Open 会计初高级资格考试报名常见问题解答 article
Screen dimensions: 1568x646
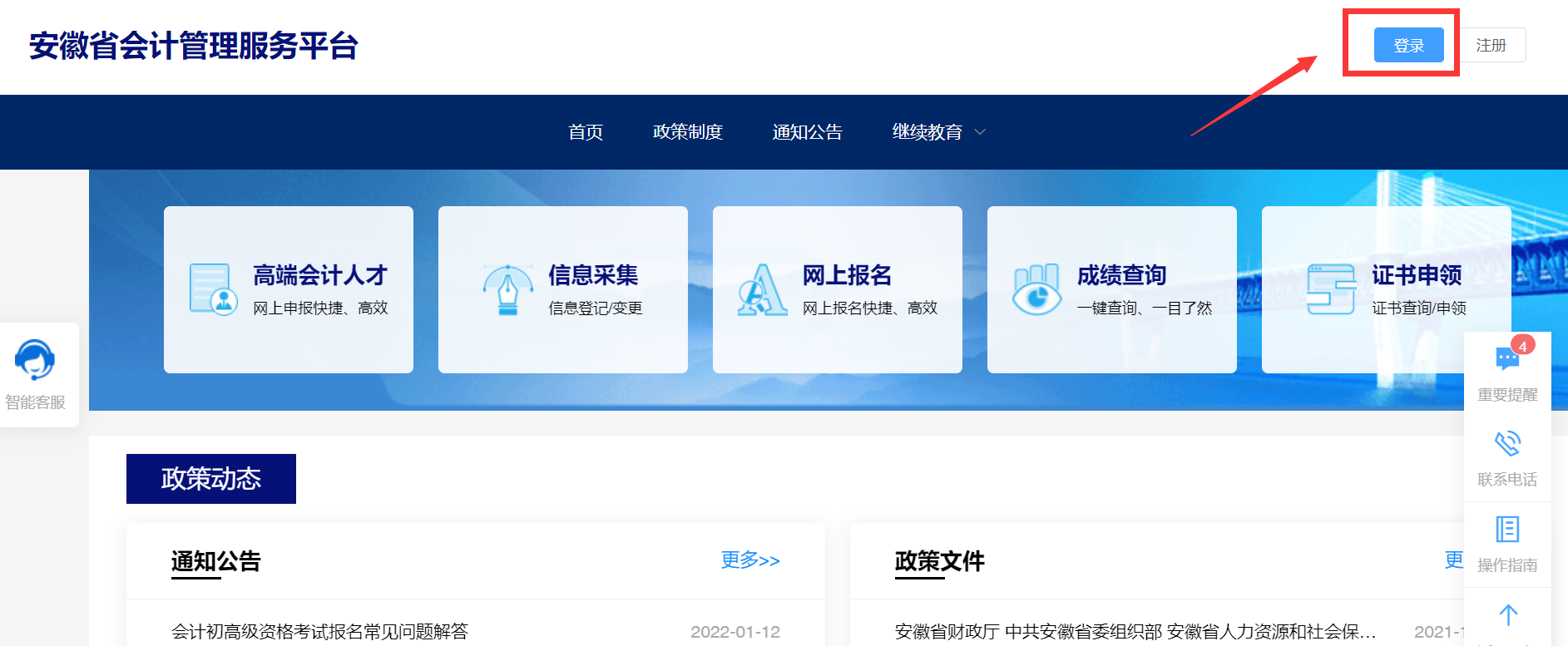coord(319,632)
